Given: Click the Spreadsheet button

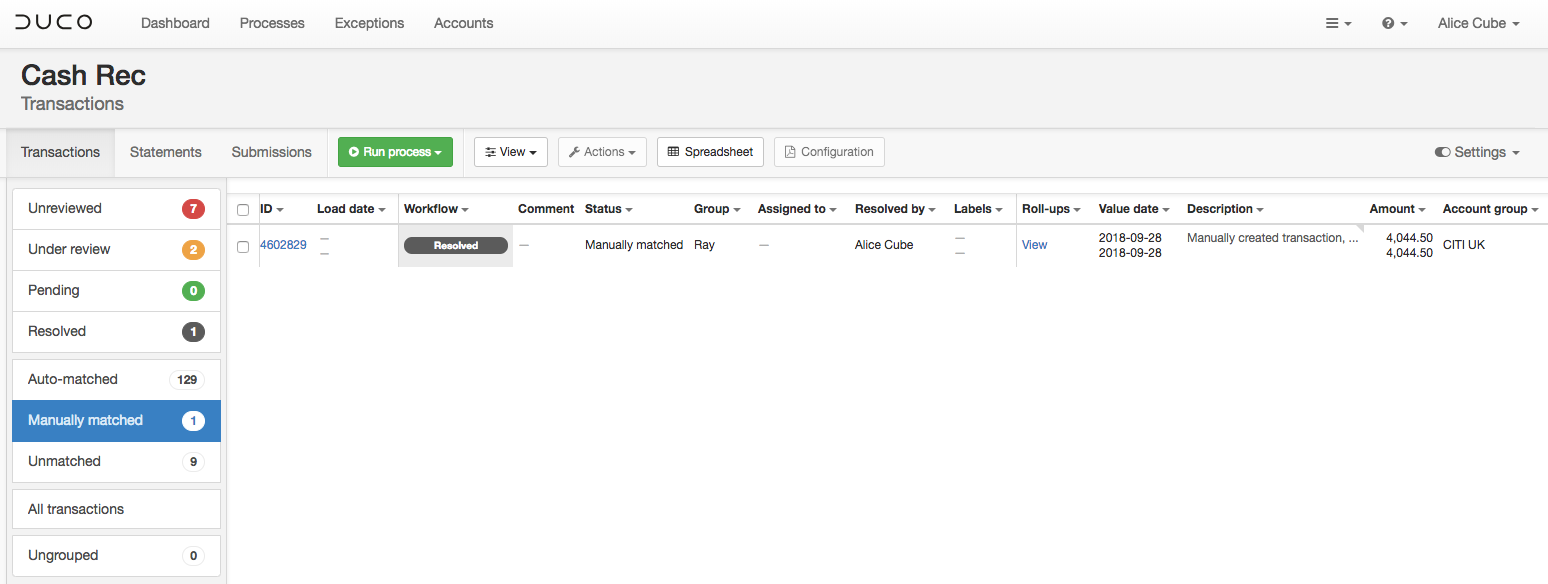Looking at the screenshot, I should pos(711,152).
